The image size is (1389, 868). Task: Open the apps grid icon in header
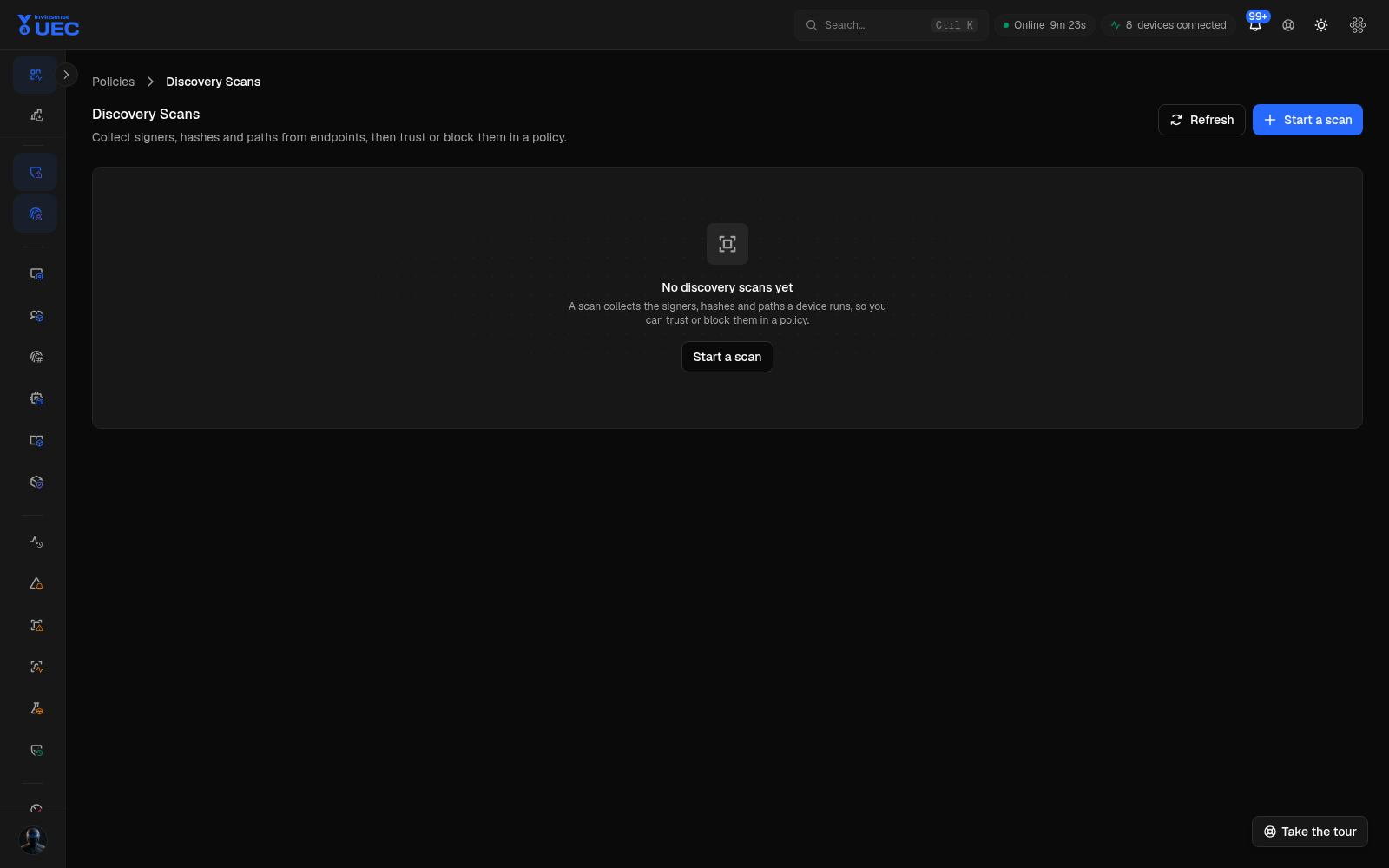(1358, 25)
